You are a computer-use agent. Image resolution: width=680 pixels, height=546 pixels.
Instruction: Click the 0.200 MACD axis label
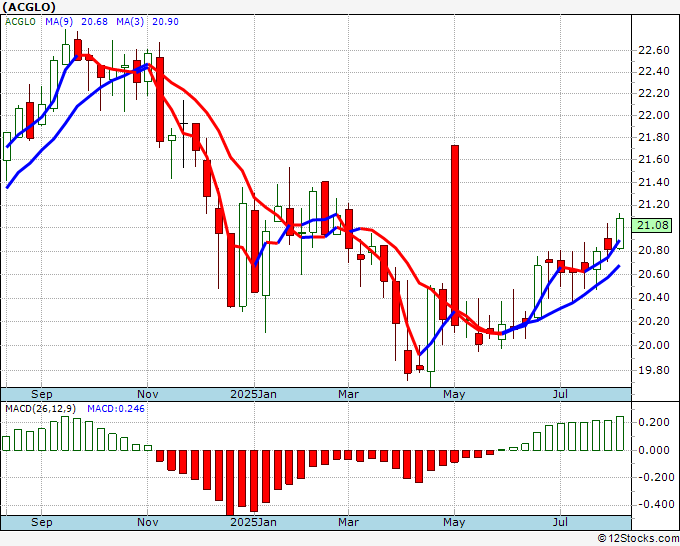click(x=654, y=422)
